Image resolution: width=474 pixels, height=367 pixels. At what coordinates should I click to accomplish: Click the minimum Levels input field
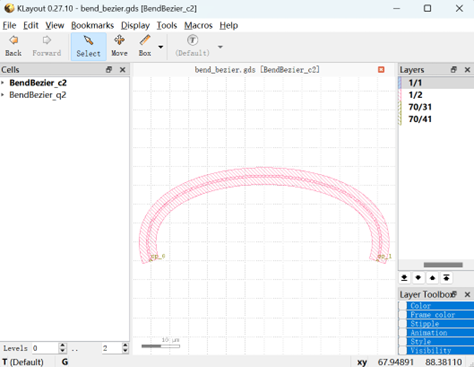pos(45,348)
